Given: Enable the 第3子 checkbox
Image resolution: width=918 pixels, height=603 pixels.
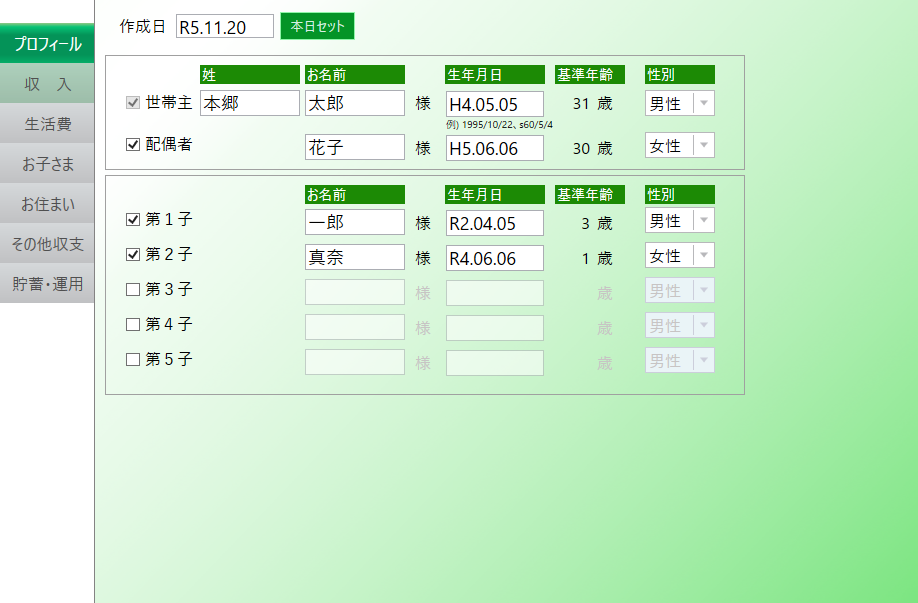Looking at the screenshot, I should tap(133, 290).
